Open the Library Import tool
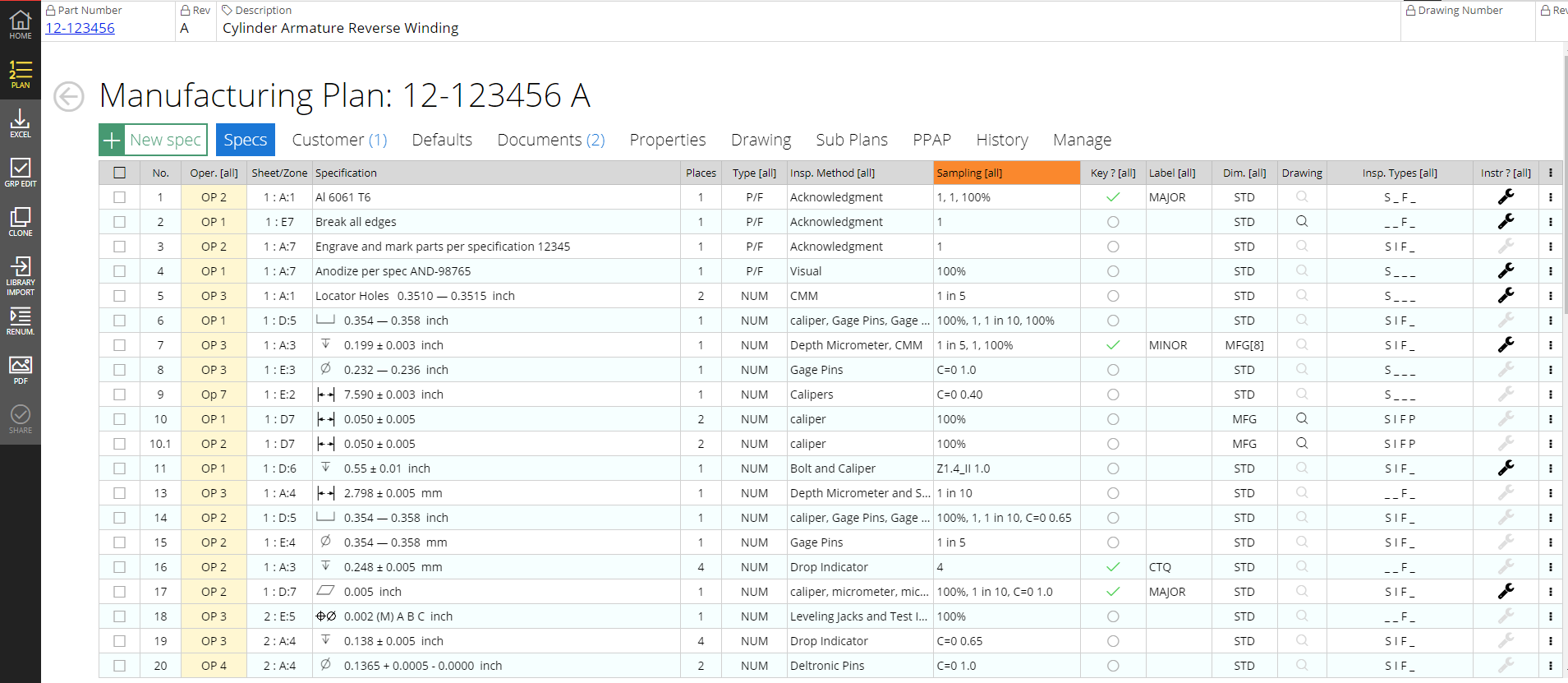 tap(21, 275)
